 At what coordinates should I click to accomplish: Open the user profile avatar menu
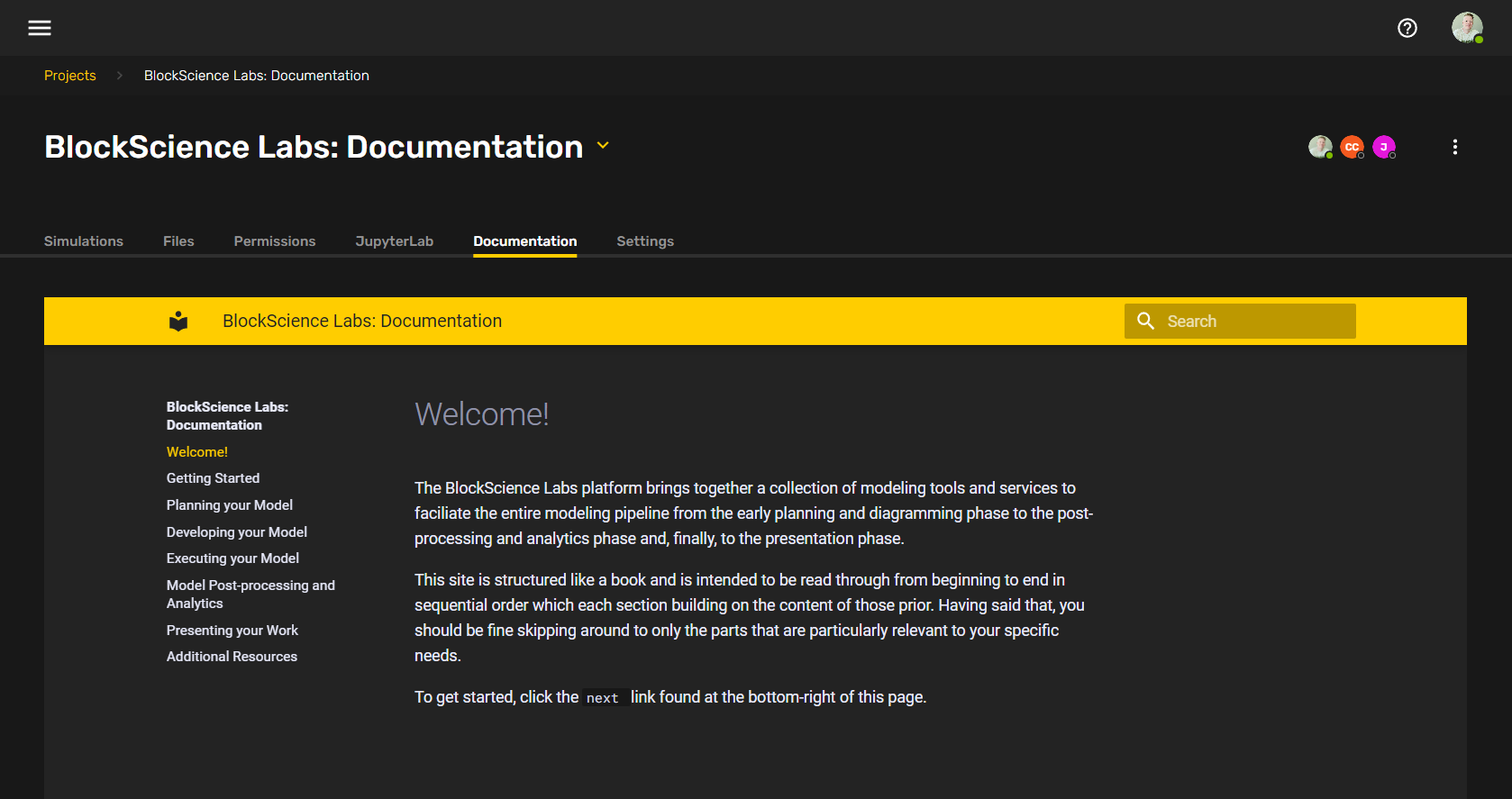point(1467,28)
